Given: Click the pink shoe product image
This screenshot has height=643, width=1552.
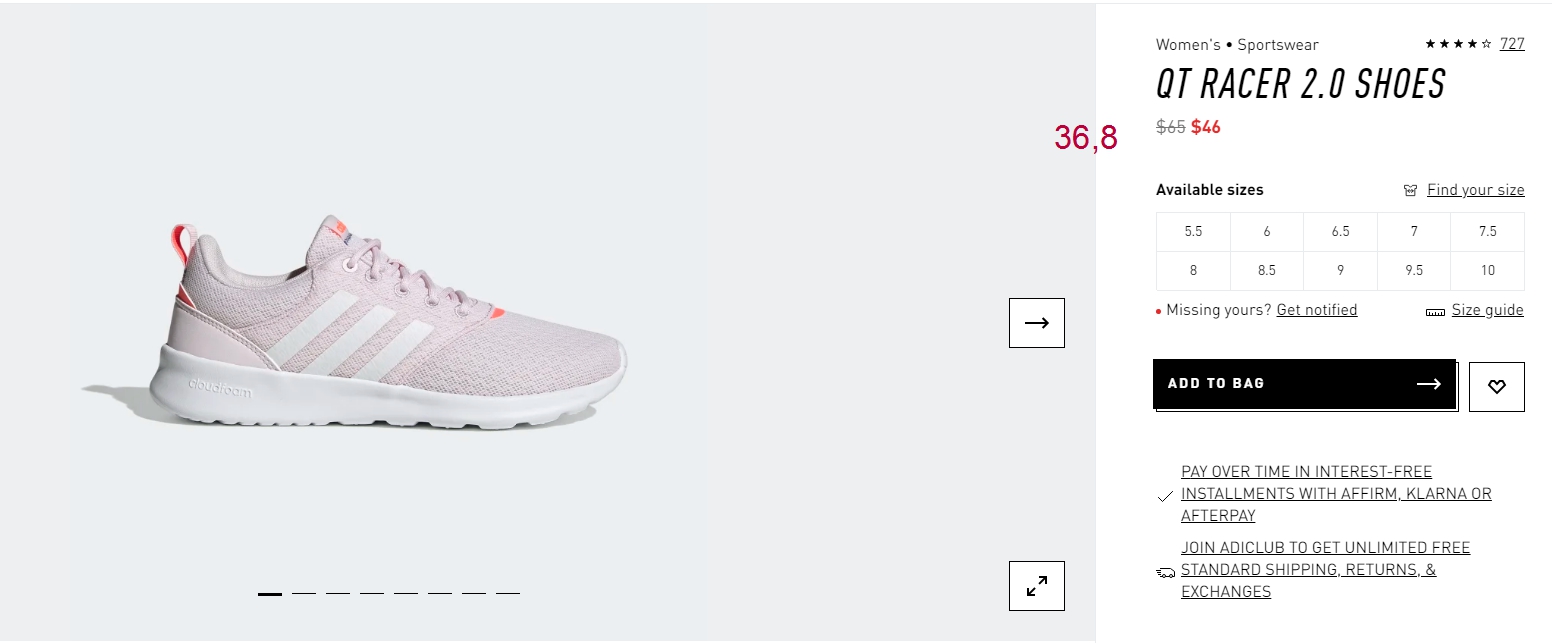Looking at the screenshot, I should [355, 323].
